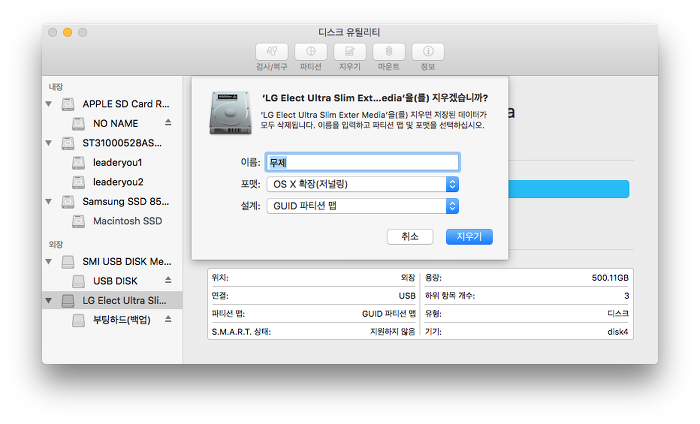This screenshot has width=700, height=424.
Task: Click the 부팅하드(백업) volume icon
Action: point(79,320)
